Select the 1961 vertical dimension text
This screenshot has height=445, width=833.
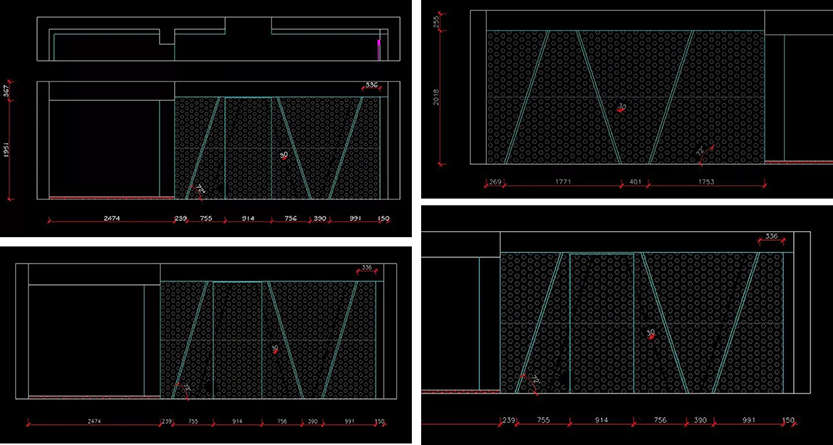click(7, 149)
